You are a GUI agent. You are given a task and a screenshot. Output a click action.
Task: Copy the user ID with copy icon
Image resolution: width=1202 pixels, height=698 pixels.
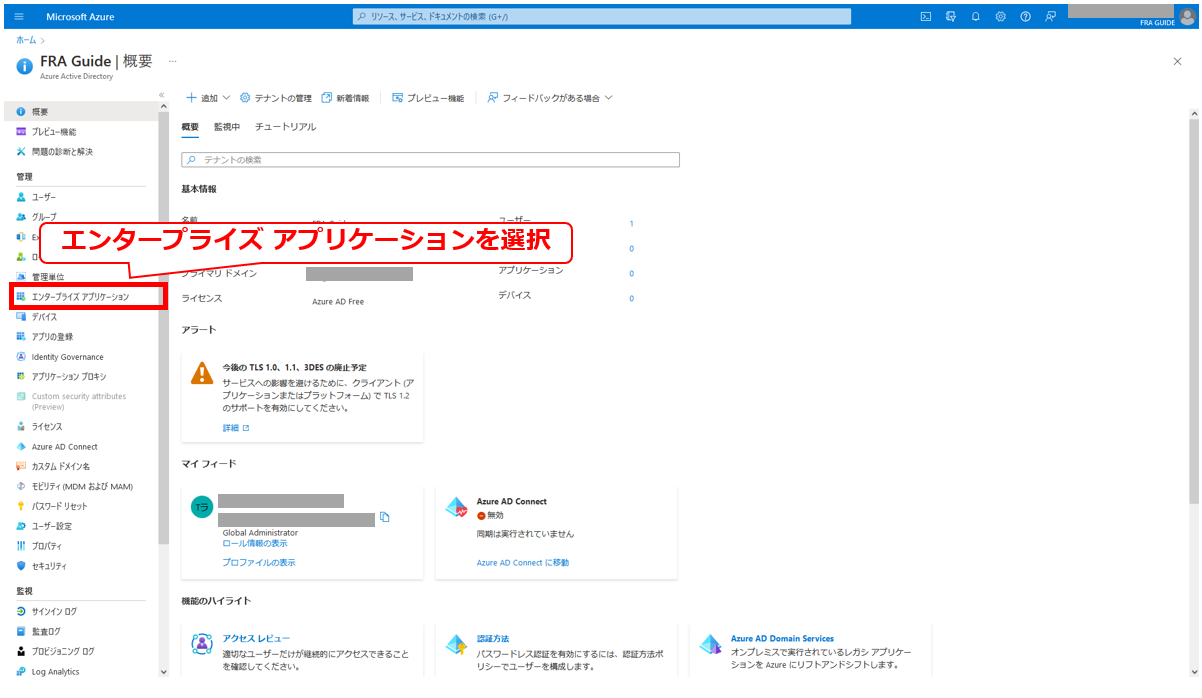tap(385, 517)
